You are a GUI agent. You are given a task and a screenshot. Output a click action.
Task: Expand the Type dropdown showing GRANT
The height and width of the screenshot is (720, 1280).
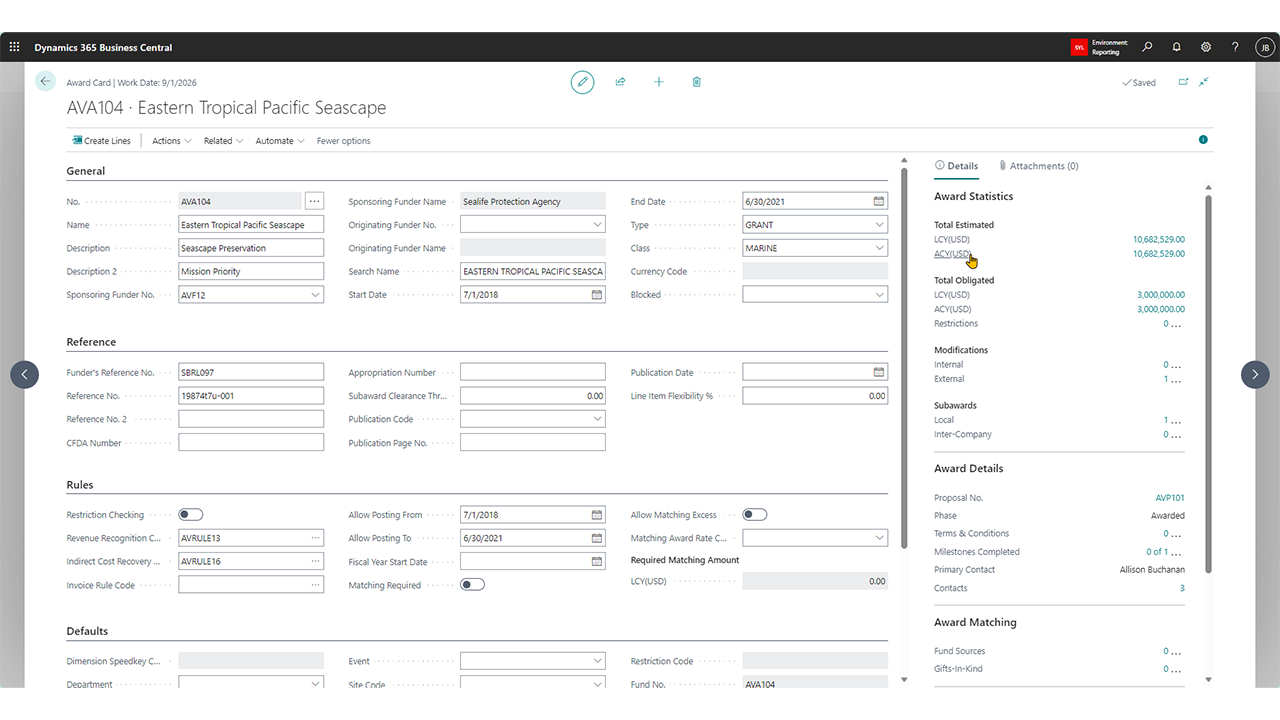tap(879, 225)
